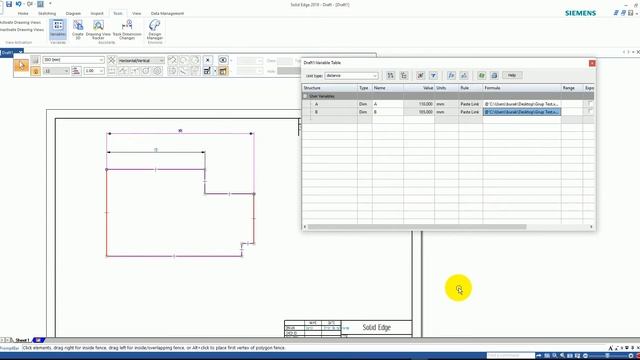The height and width of the screenshot is (360, 640).
Task: Click scroll right arrow in Variable Table
Action: (x=591, y=227)
